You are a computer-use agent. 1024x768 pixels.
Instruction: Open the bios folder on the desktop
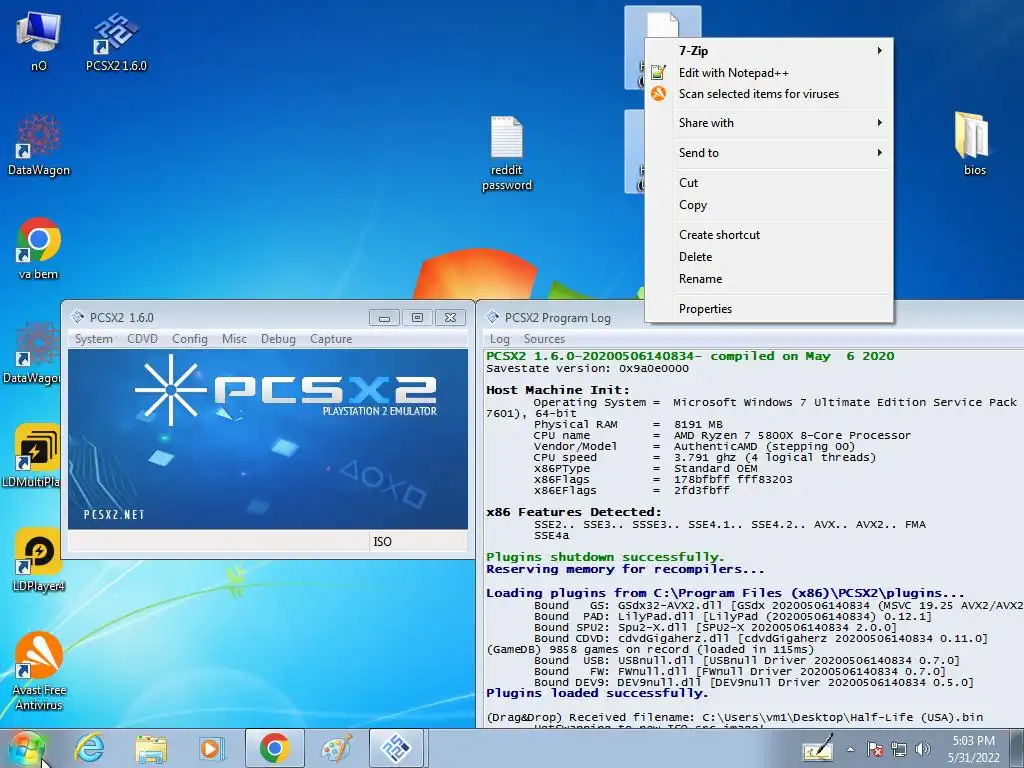tap(974, 144)
